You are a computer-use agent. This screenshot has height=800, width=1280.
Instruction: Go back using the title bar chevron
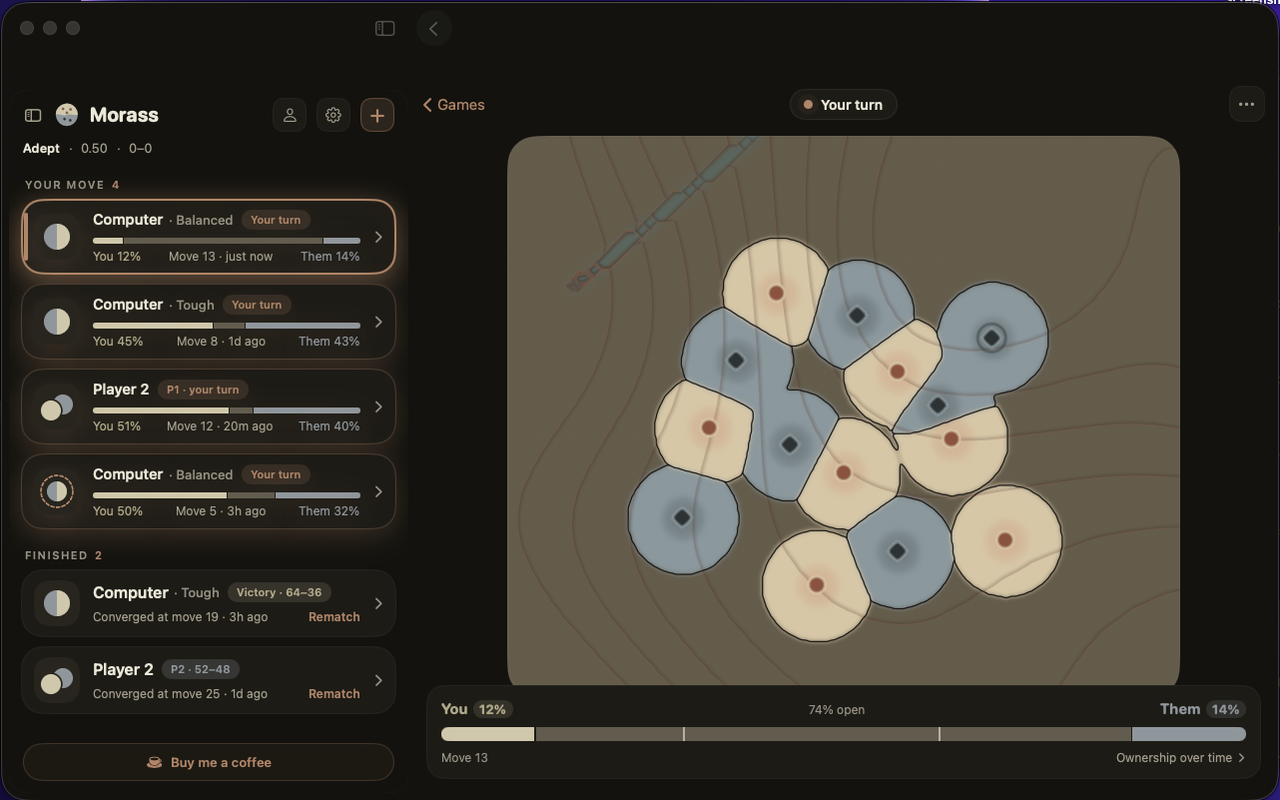tap(433, 28)
